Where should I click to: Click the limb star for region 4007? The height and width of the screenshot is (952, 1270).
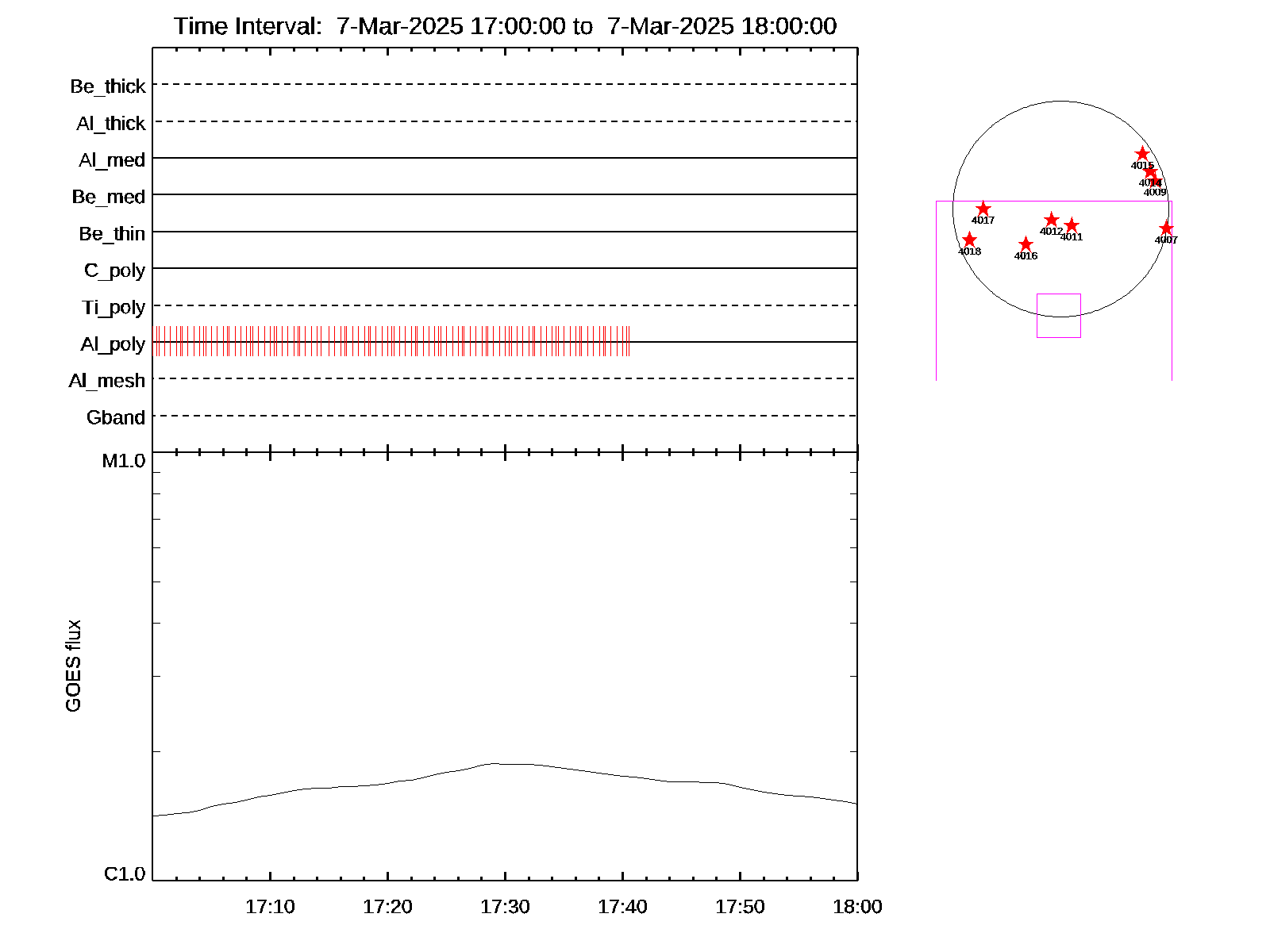(1166, 228)
